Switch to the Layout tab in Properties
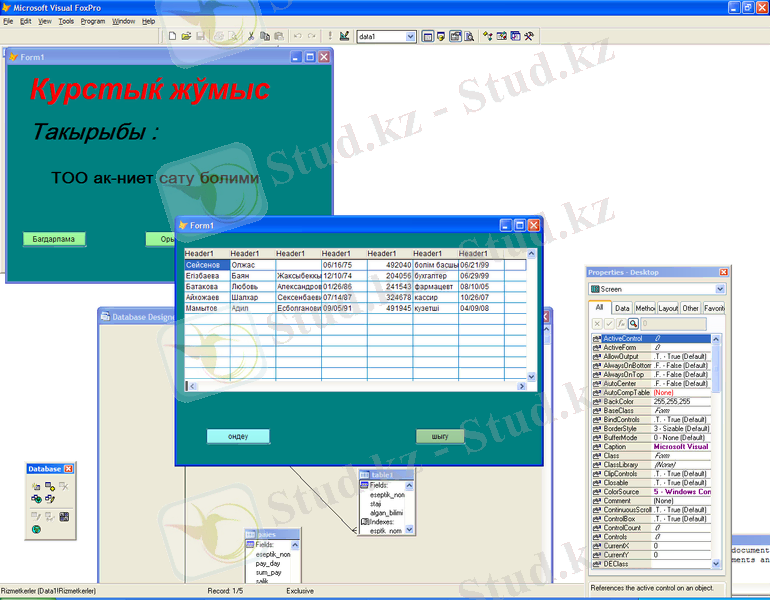This screenshot has width=770, height=600. pyautogui.click(x=668, y=309)
